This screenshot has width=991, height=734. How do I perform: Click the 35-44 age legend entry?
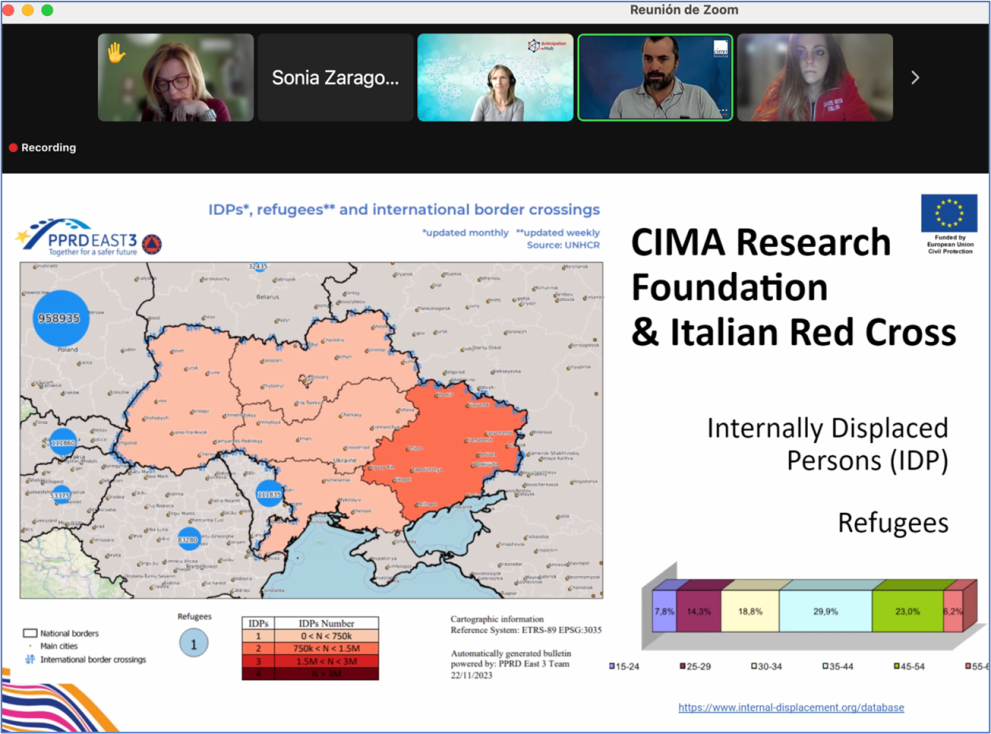[x=838, y=666]
